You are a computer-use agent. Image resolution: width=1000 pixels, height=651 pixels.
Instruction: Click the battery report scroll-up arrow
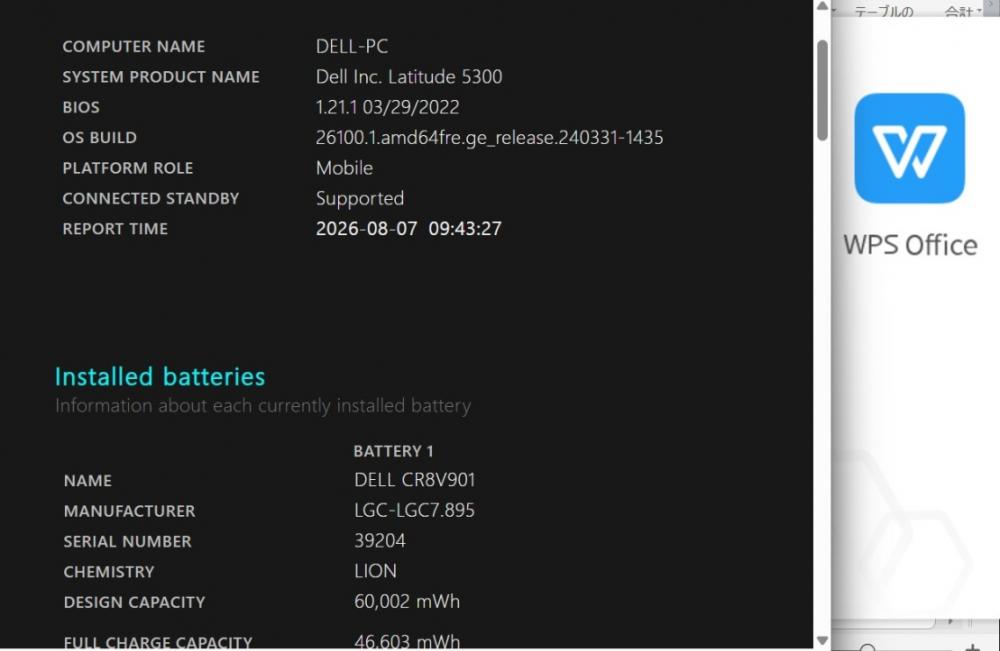pos(822,6)
